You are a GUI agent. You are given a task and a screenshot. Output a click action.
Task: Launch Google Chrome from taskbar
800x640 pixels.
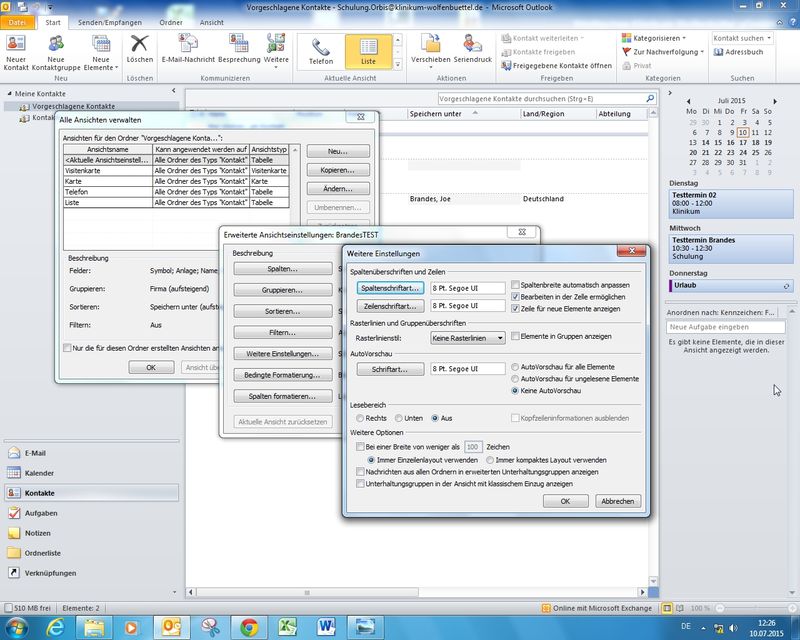pos(248,626)
